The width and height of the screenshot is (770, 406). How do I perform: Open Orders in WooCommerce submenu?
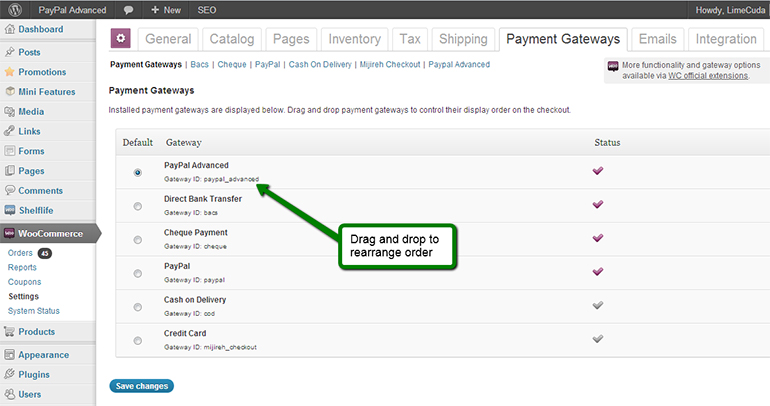point(20,253)
